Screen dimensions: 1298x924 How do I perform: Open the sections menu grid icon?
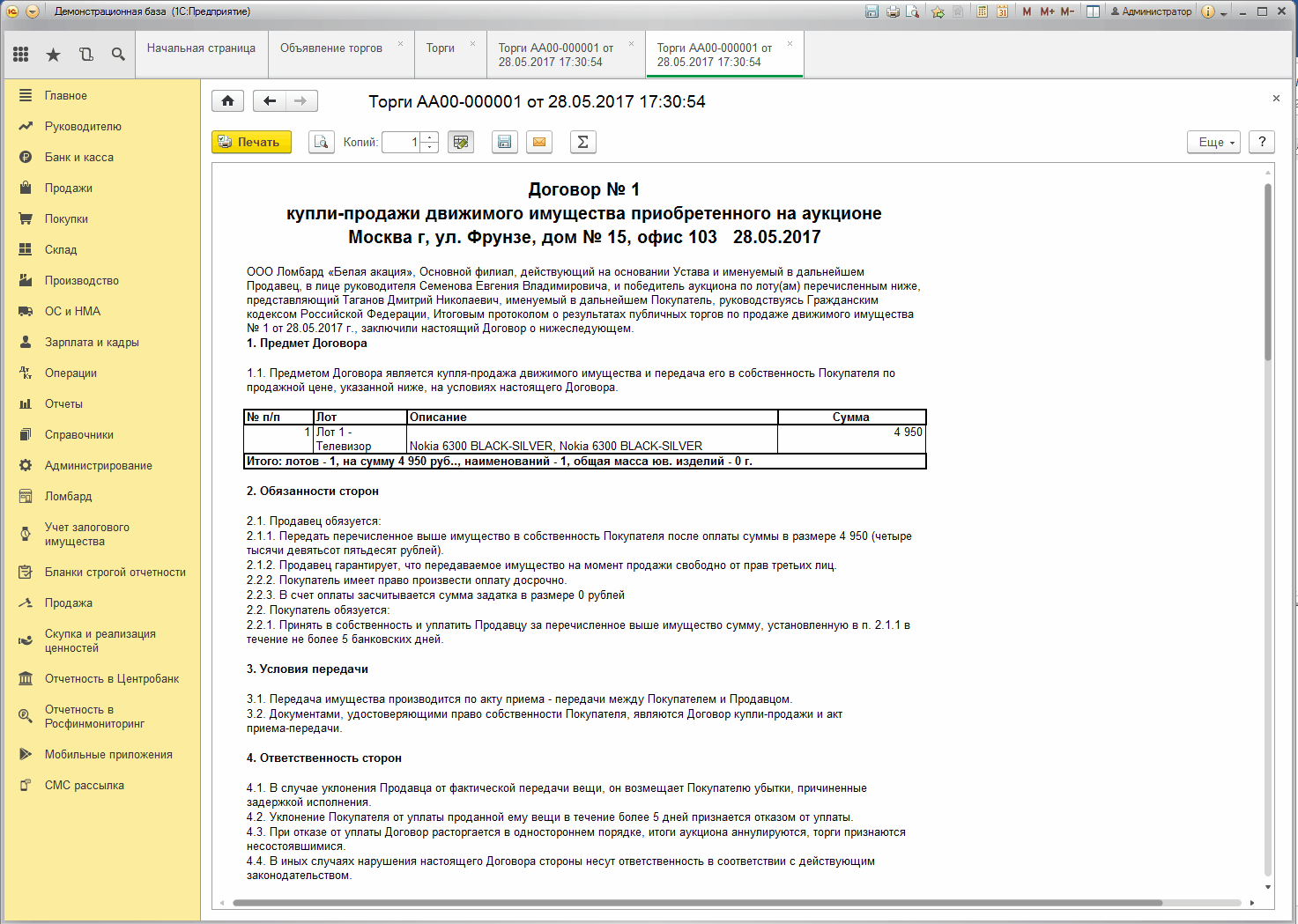click(x=21, y=55)
